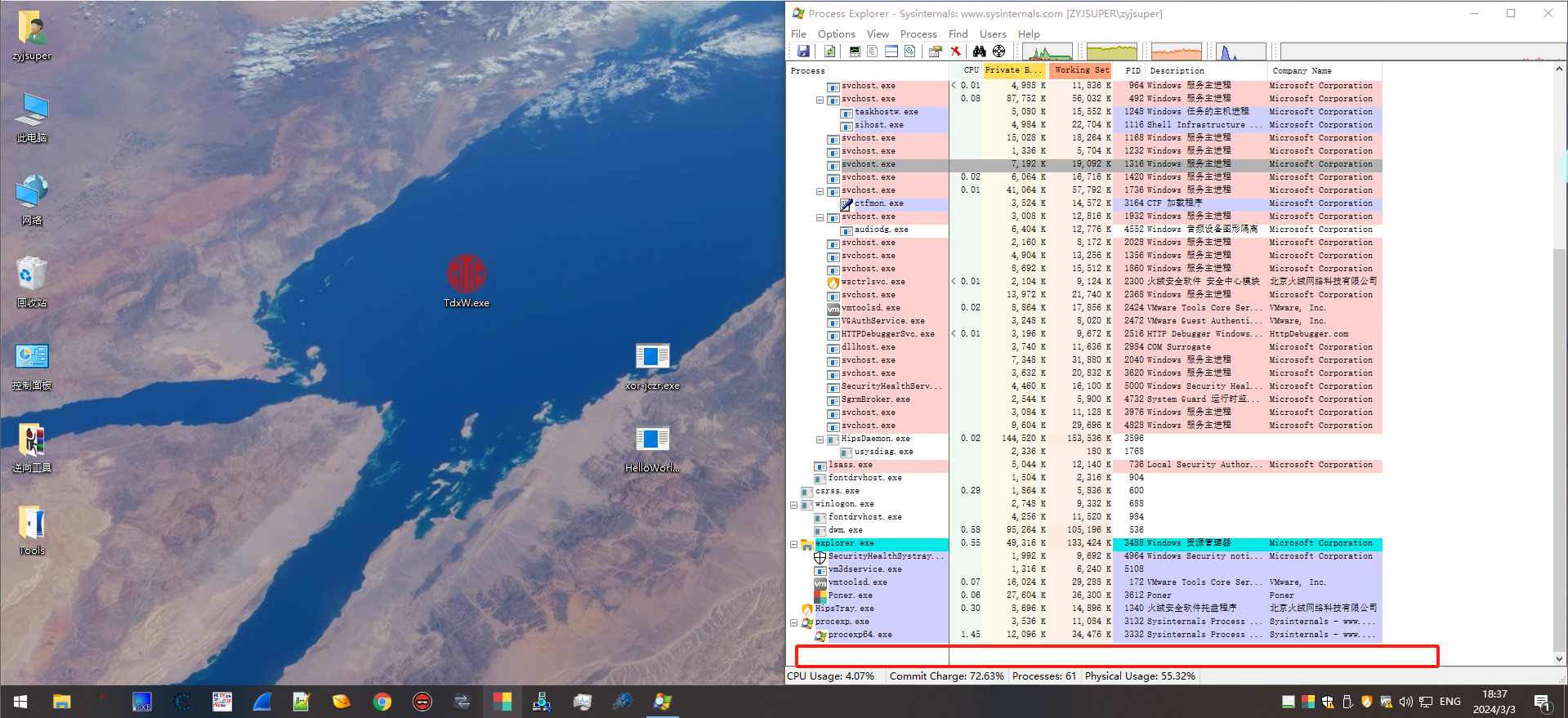The width and height of the screenshot is (1568, 718).
Task: Click the yellow commit history mini graph
Action: coord(1112,52)
